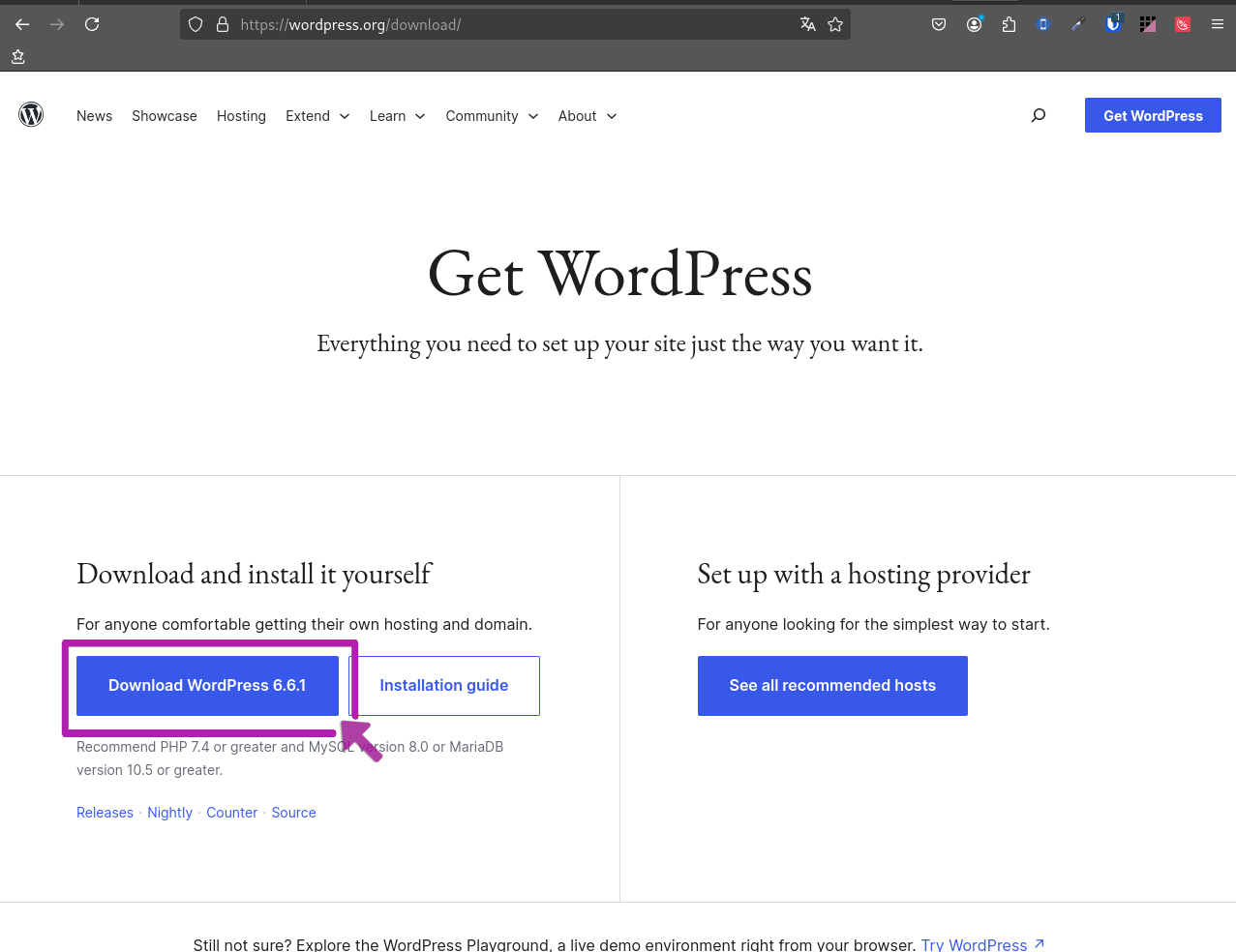Open the Counter link
1236x952 pixels.
(231, 813)
